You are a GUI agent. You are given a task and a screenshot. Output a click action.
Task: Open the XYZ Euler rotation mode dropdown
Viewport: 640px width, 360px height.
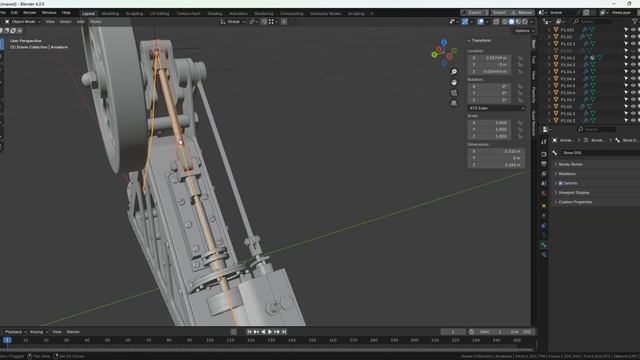(x=496, y=108)
